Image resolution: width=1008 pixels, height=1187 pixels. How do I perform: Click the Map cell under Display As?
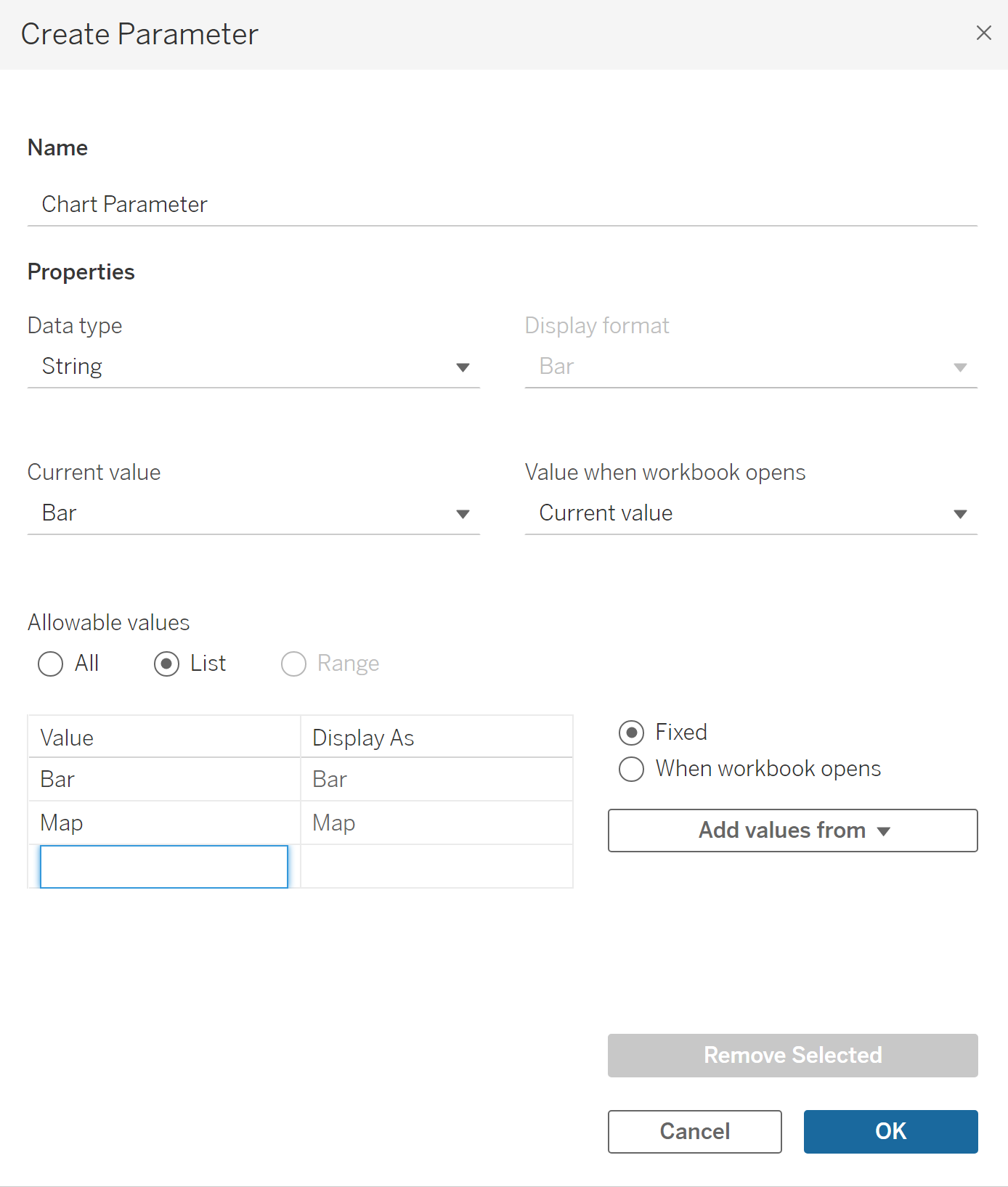click(436, 823)
